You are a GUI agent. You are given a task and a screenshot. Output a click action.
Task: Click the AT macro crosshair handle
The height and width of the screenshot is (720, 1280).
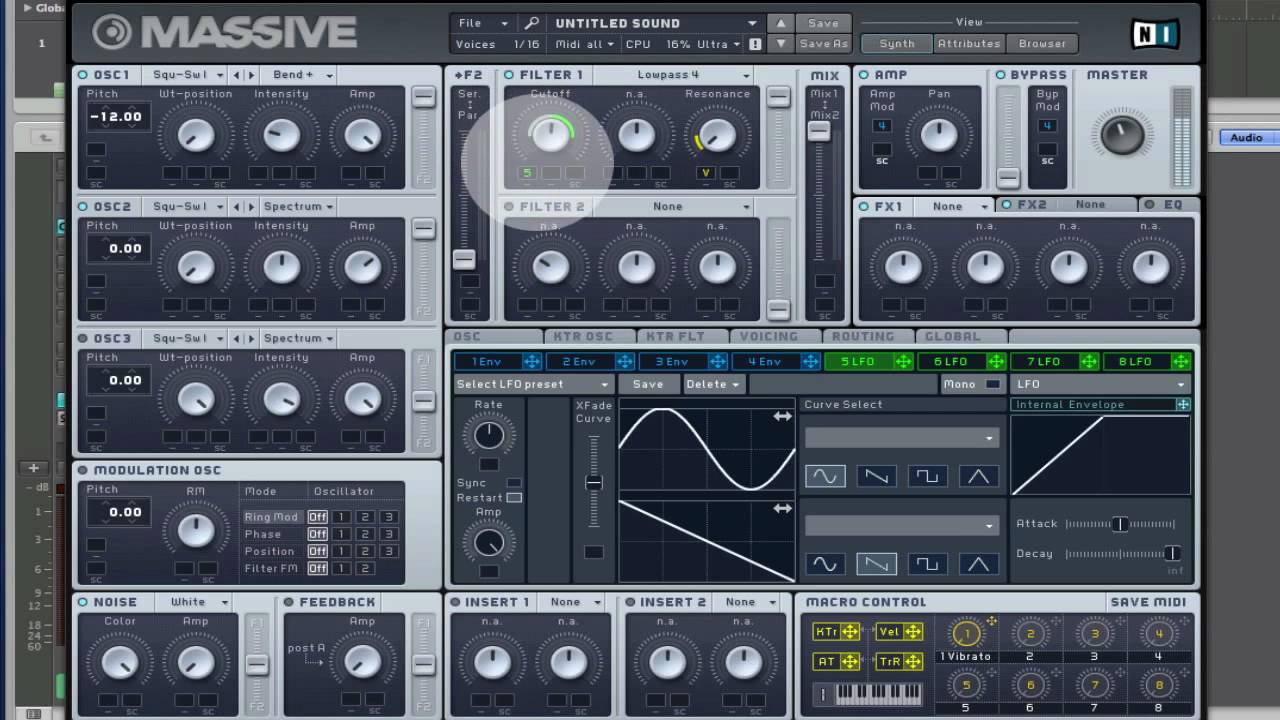click(x=850, y=661)
